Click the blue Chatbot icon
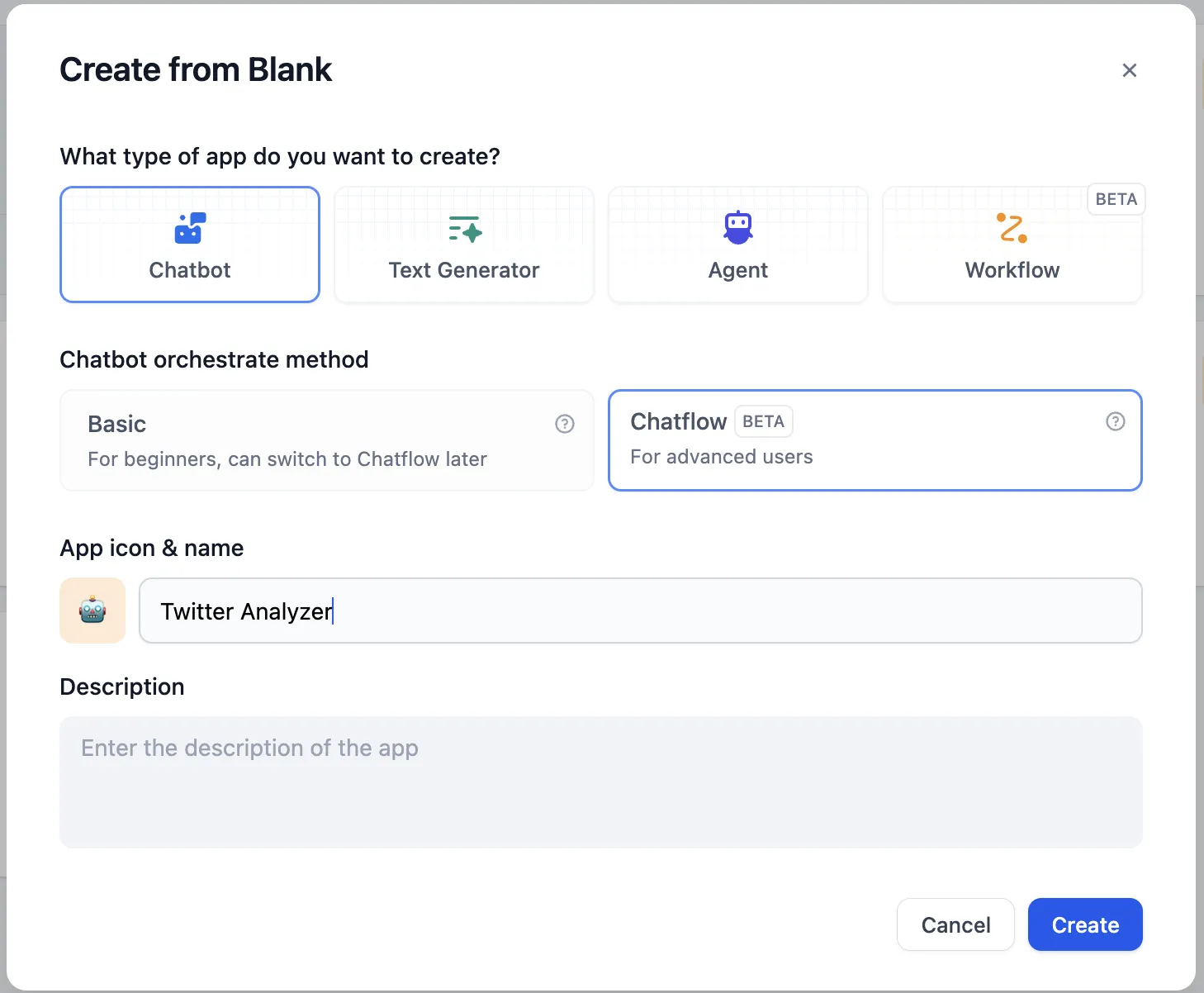 [x=190, y=229]
